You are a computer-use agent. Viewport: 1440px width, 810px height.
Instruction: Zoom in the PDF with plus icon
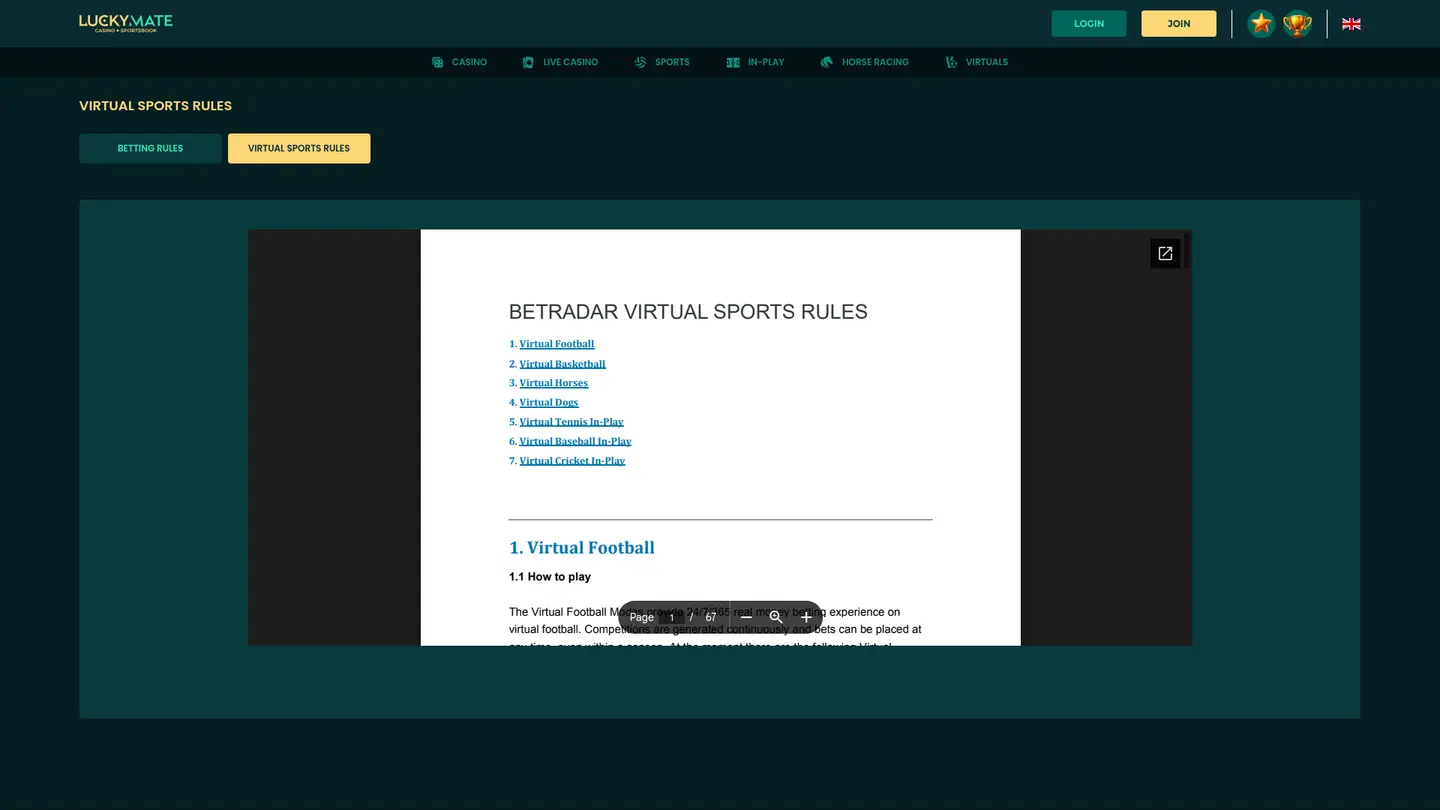click(806, 617)
